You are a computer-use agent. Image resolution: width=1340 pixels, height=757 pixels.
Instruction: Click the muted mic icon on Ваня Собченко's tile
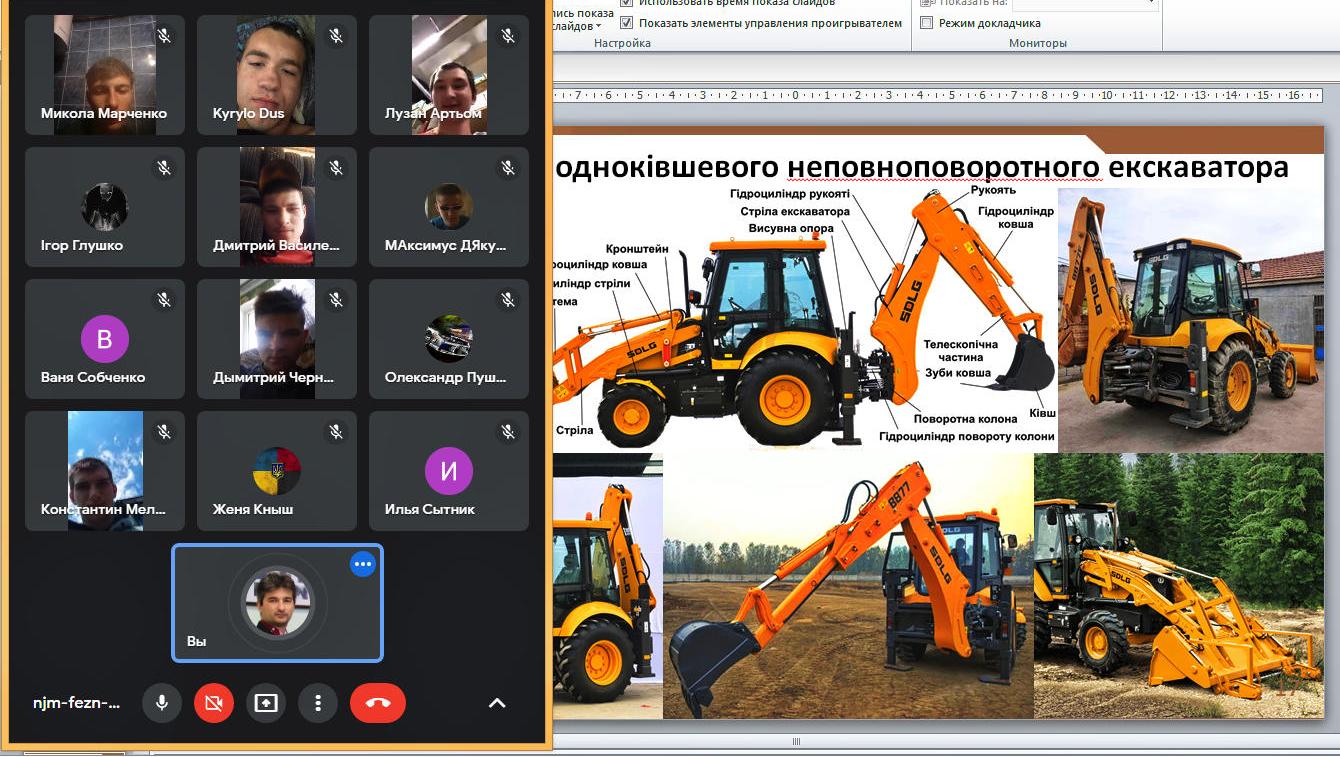pyautogui.click(x=164, y=300)
